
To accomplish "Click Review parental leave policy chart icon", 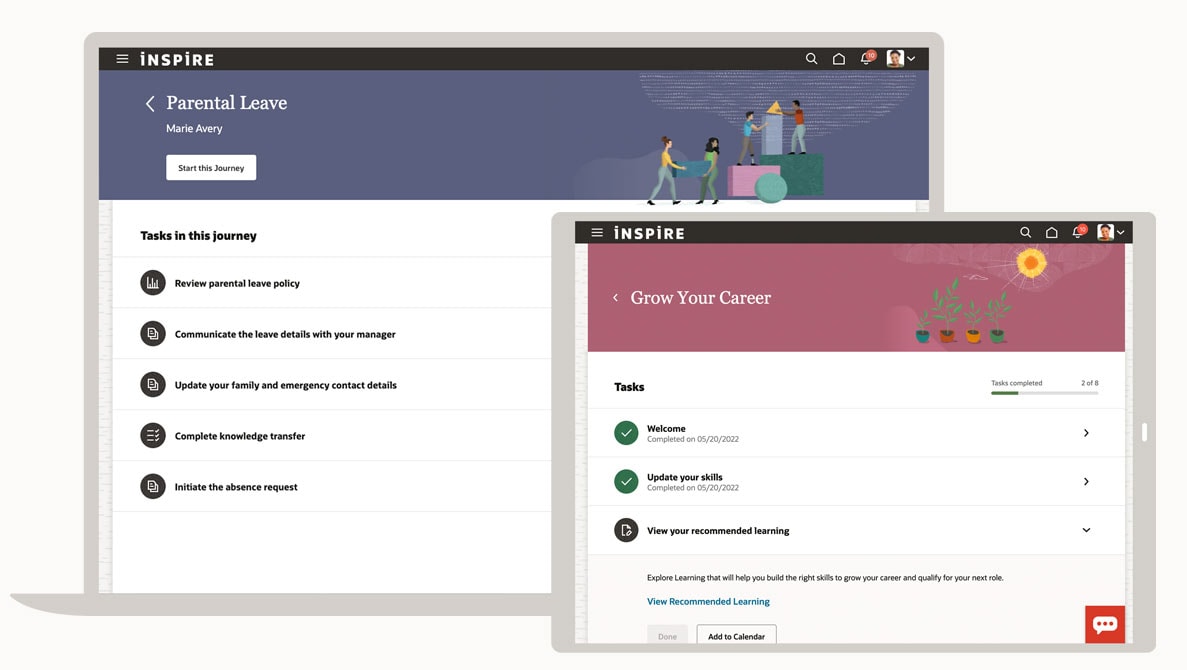I will pos(153,283).
